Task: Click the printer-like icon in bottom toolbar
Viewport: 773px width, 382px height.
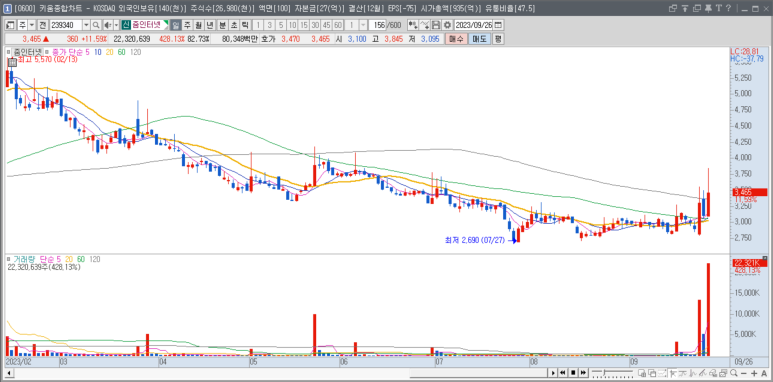Action: (x=723, y=373)
